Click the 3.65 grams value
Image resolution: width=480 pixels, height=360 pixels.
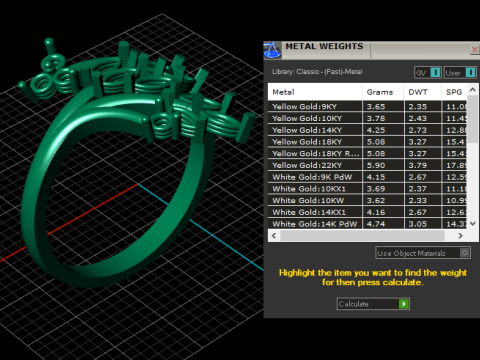coord(376,107)
